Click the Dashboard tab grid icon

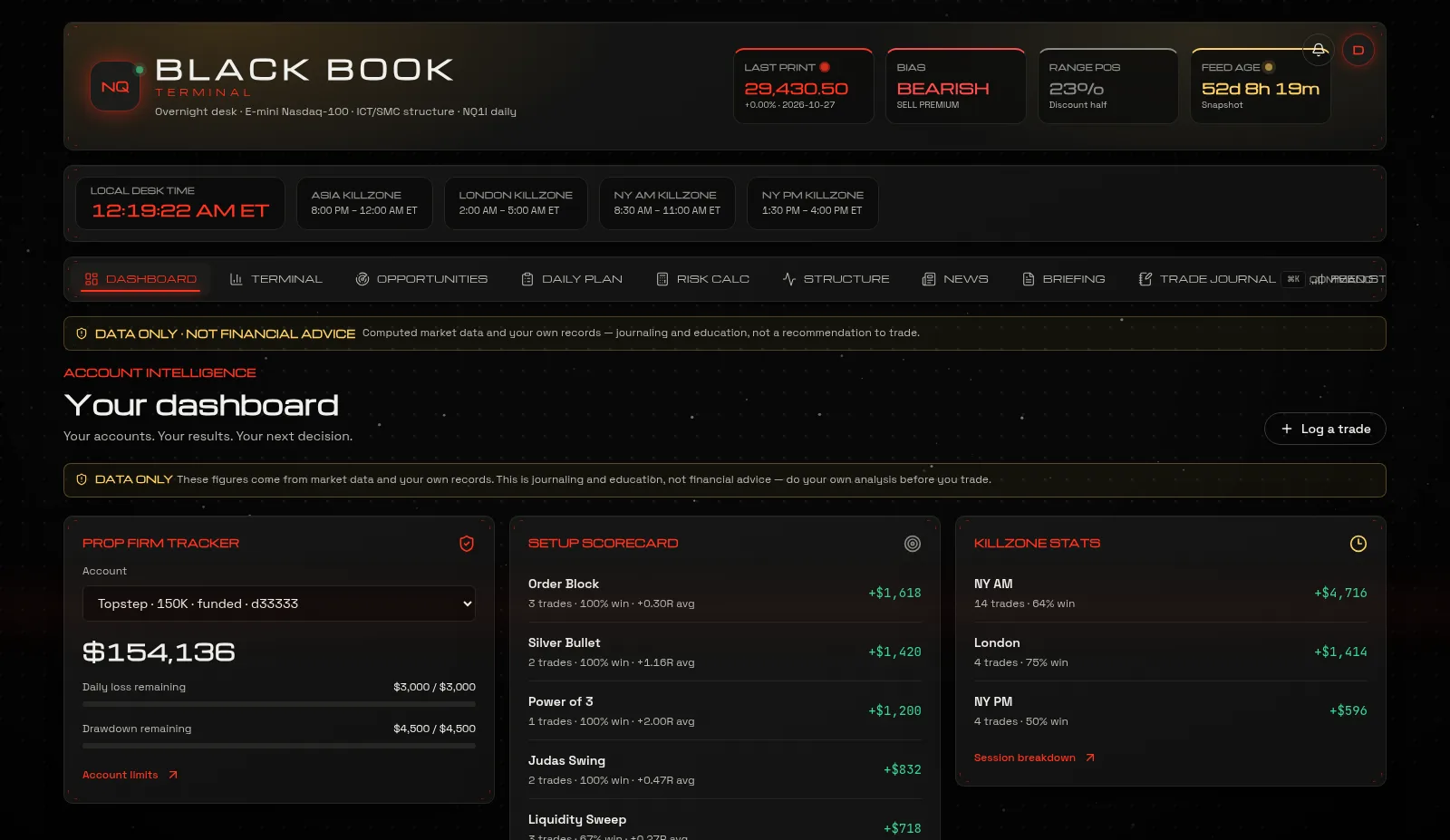pos(92,279)
